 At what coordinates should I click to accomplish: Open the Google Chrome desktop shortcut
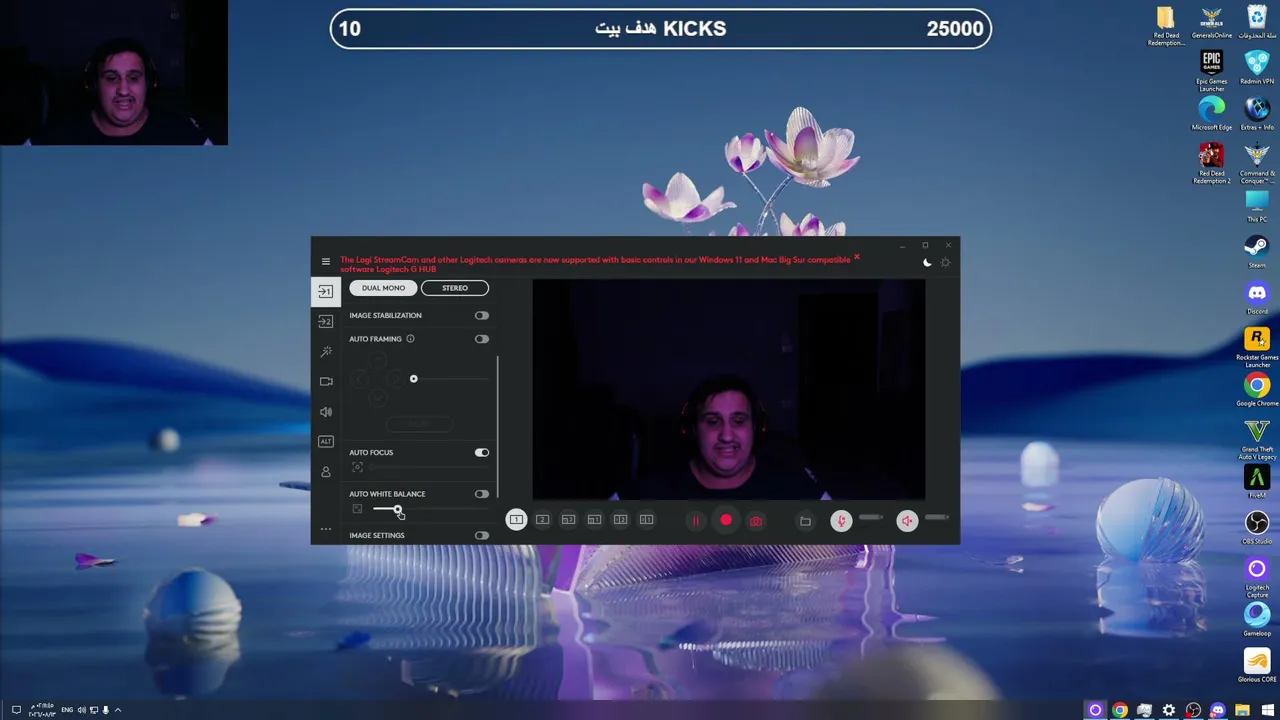[1257, 389]
